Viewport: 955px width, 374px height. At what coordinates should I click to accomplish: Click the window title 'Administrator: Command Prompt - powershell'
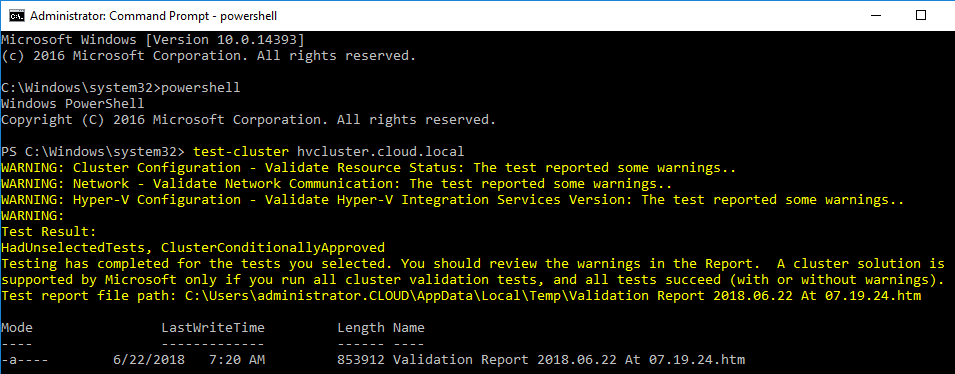tap(153, 16)
